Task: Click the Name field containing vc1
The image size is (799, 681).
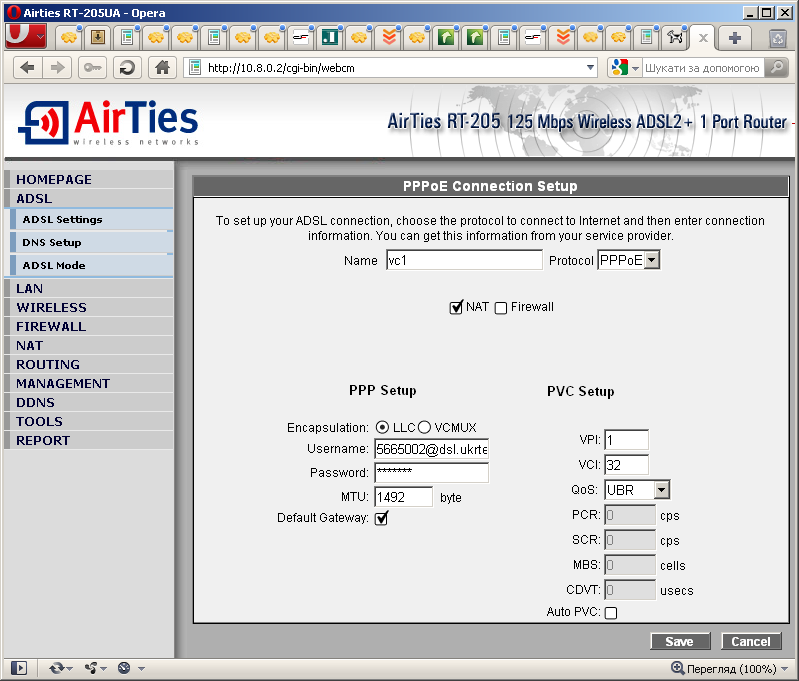Action: 464,260
